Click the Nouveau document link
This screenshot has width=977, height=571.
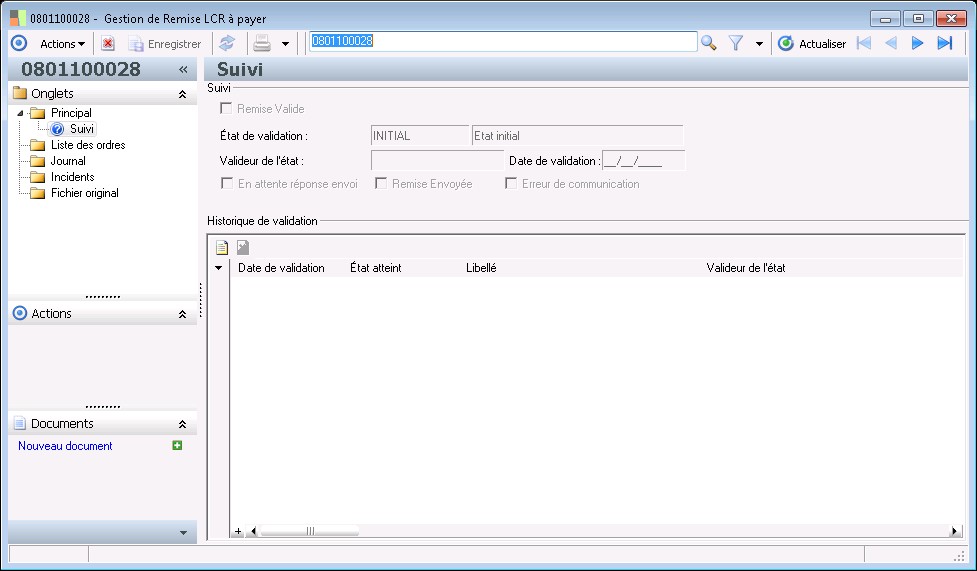click(65, 446)
